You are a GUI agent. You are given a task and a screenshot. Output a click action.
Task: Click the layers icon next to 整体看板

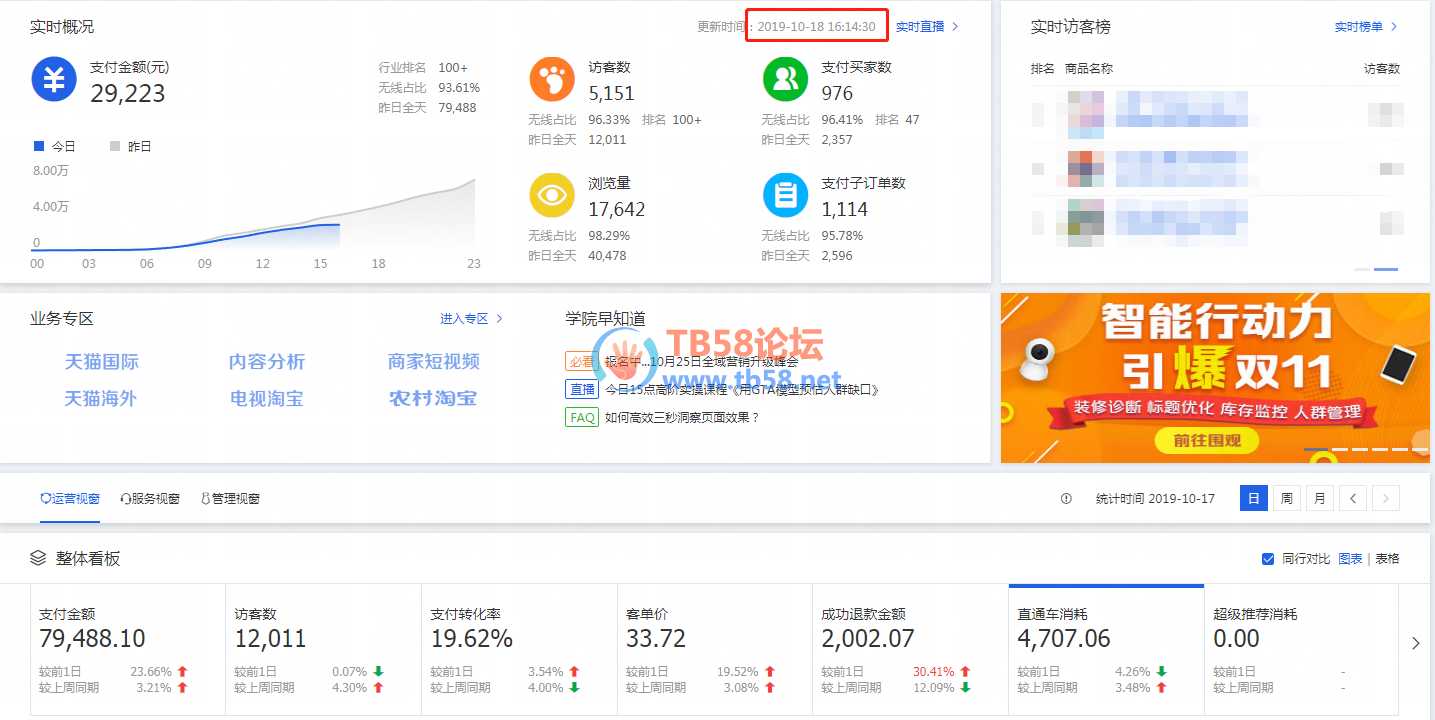point(38,558)
